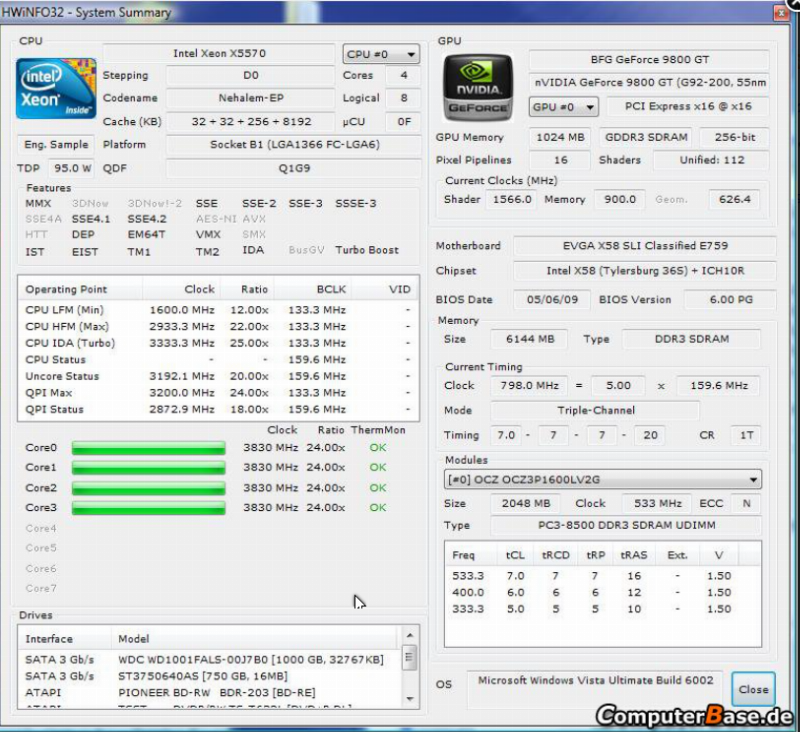Click the GDDR3 SDRAM field
The image size is (800, 732).
coord(645,137)
